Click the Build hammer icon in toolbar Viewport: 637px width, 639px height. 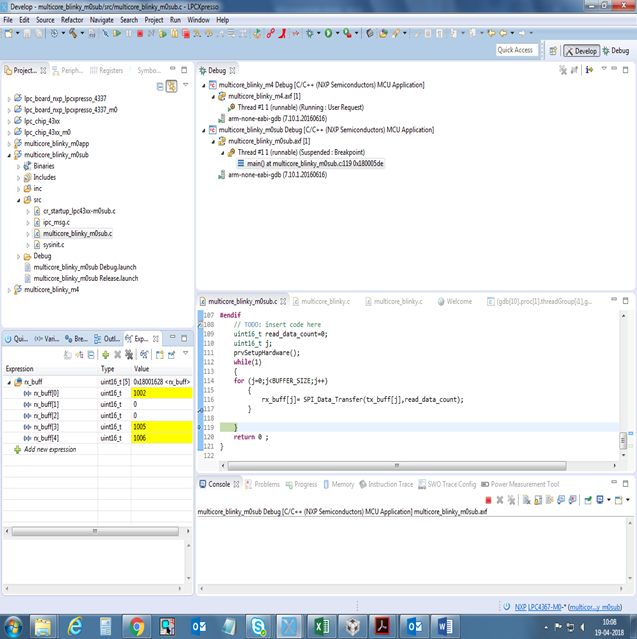pos(73,33)
